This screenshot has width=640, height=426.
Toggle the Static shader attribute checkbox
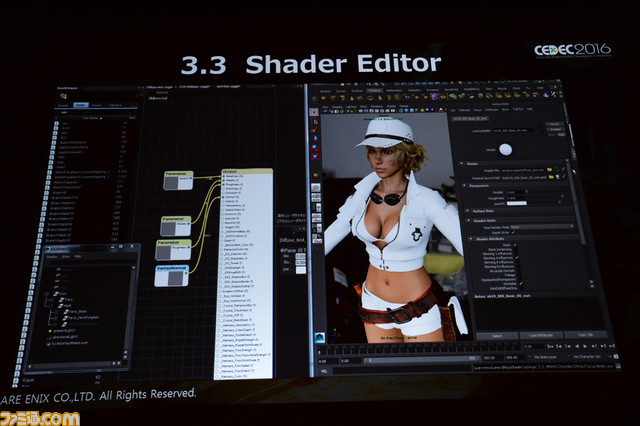(x=515, y=245)
